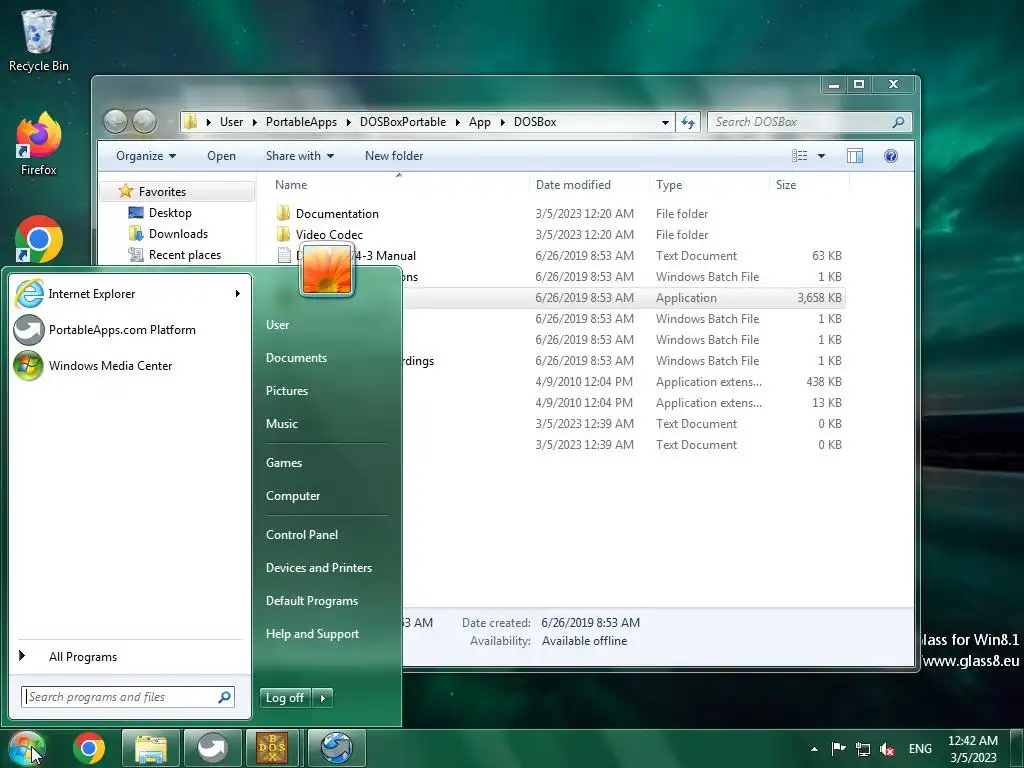Sort by the Size column header

(786, 185)
